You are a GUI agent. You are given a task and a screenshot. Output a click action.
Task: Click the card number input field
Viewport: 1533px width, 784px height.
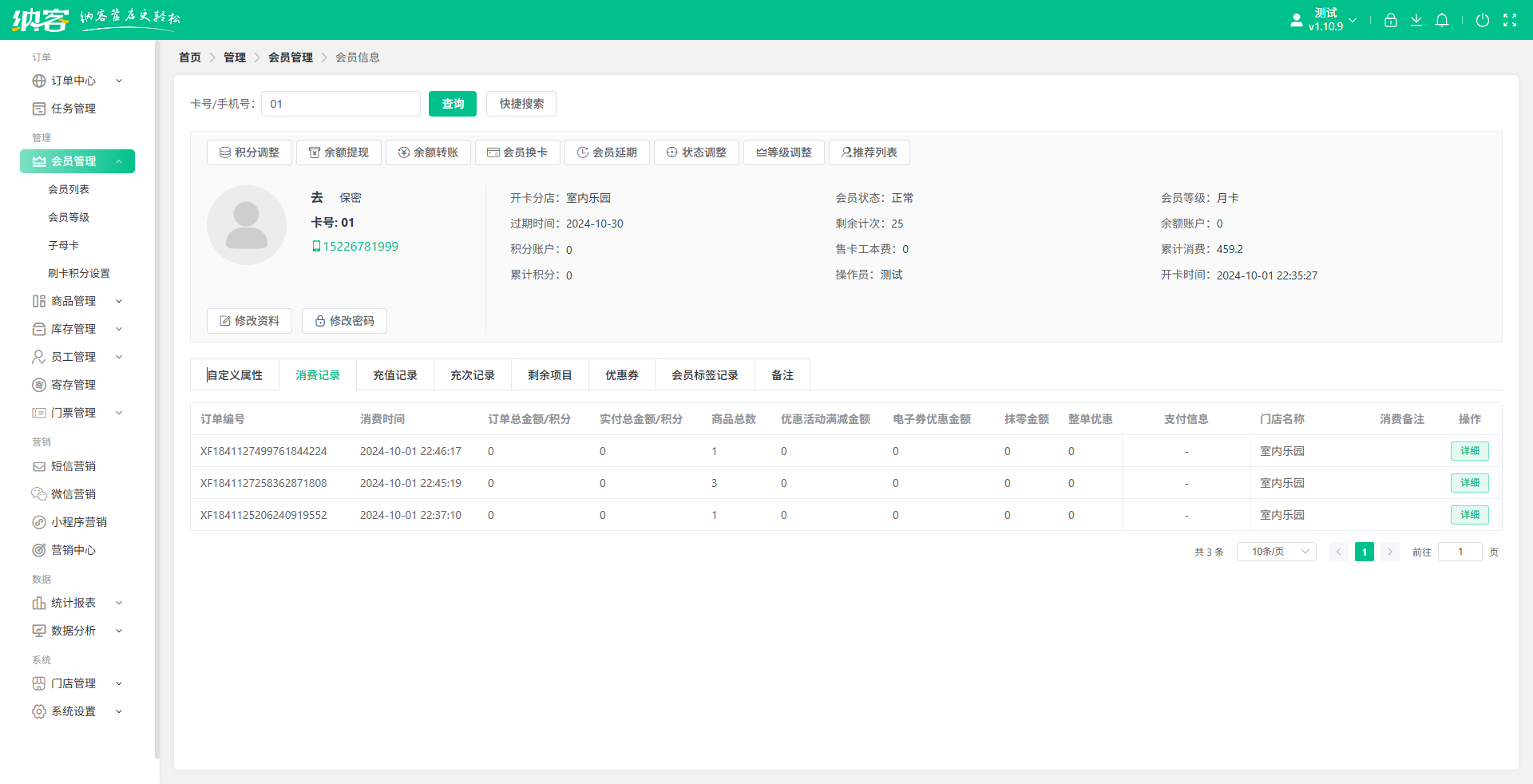point(340,104)
